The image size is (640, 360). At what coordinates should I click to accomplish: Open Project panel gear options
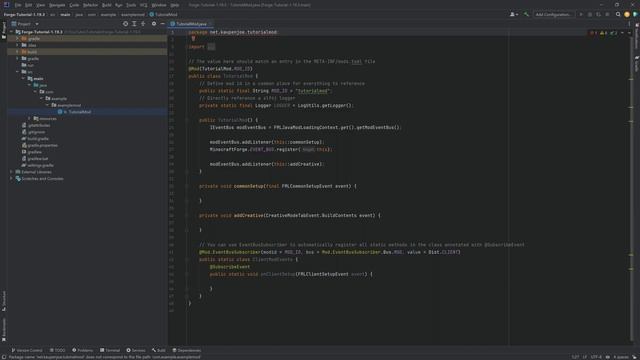[x=154, y=24]
